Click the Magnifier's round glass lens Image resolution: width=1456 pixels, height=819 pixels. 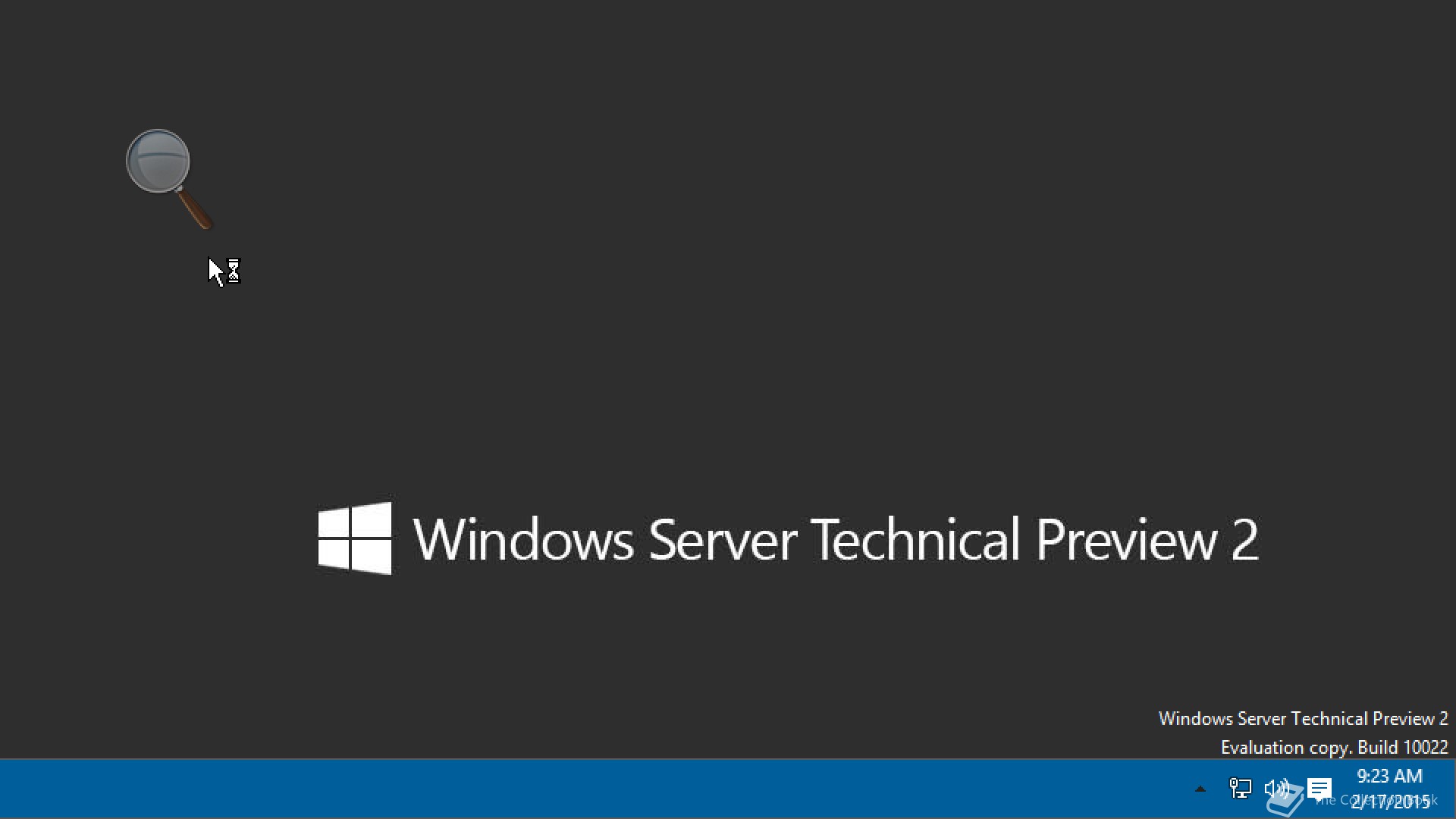click(x=158, y=161)
